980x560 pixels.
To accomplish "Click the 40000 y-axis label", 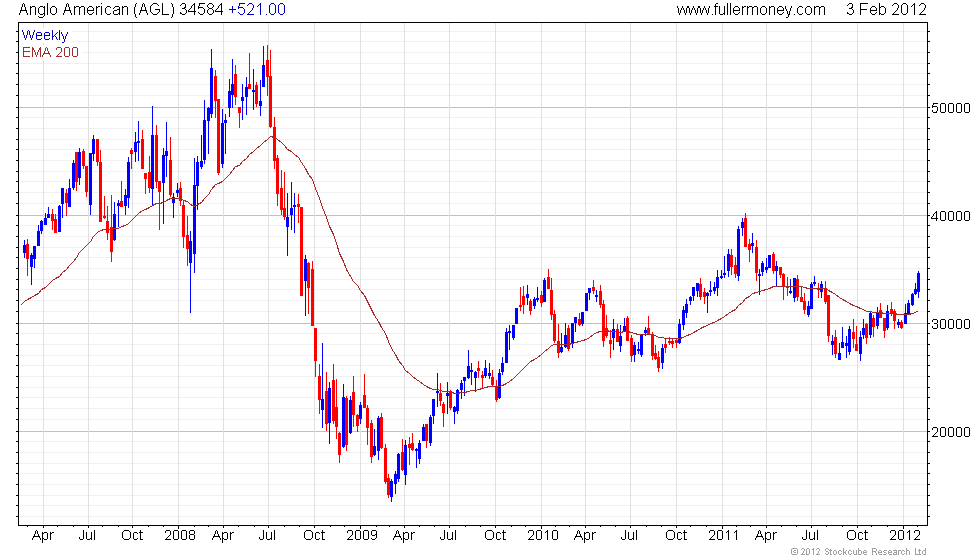I will click(951, 216).
